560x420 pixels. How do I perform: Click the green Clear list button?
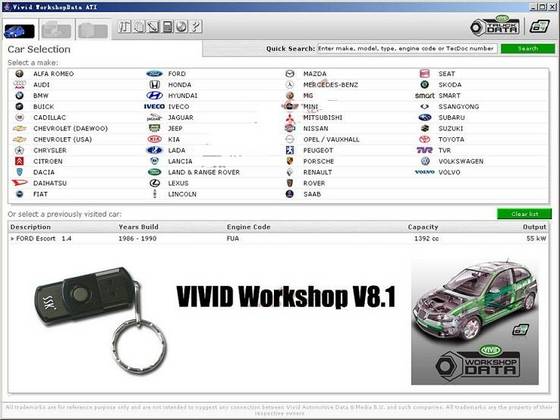[524, 214]
